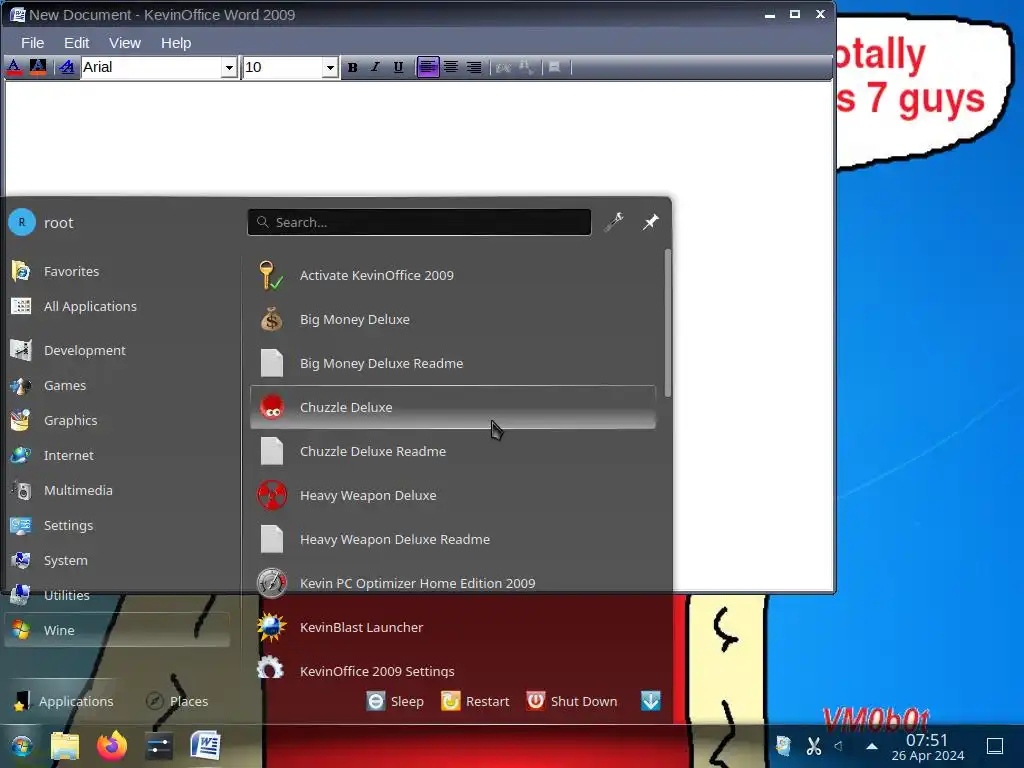Open the Edit menu
Screen dimensions: 1024x768
pyautogui.click(x=76, y=43)
